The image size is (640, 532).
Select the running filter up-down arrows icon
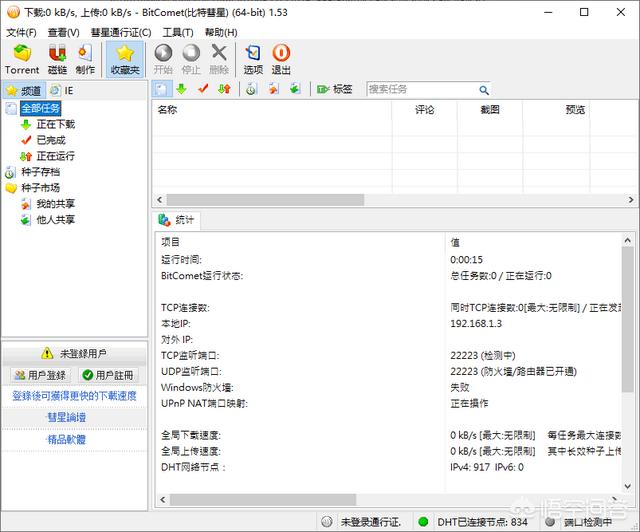pyautogui.click(x=224, y=89)
